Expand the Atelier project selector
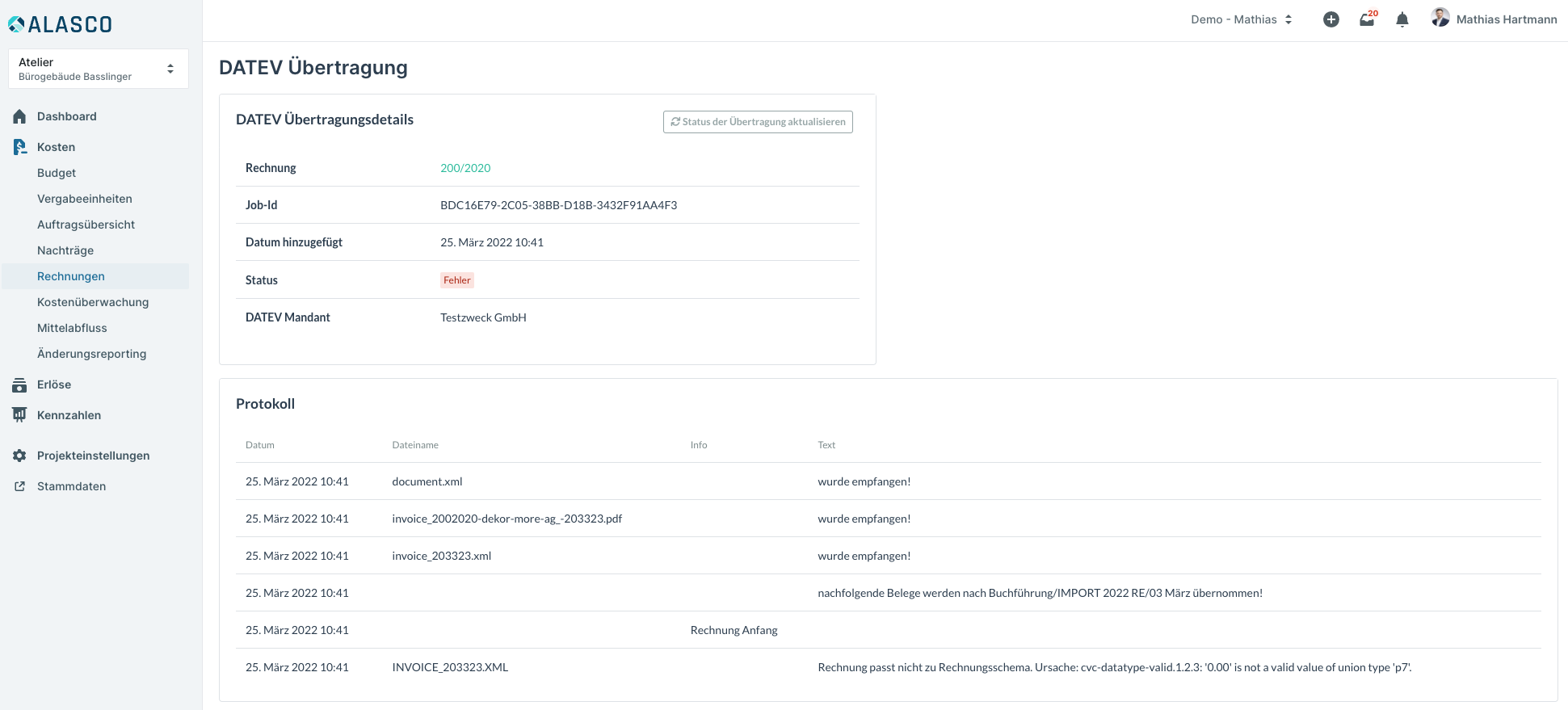 point(98,69)
